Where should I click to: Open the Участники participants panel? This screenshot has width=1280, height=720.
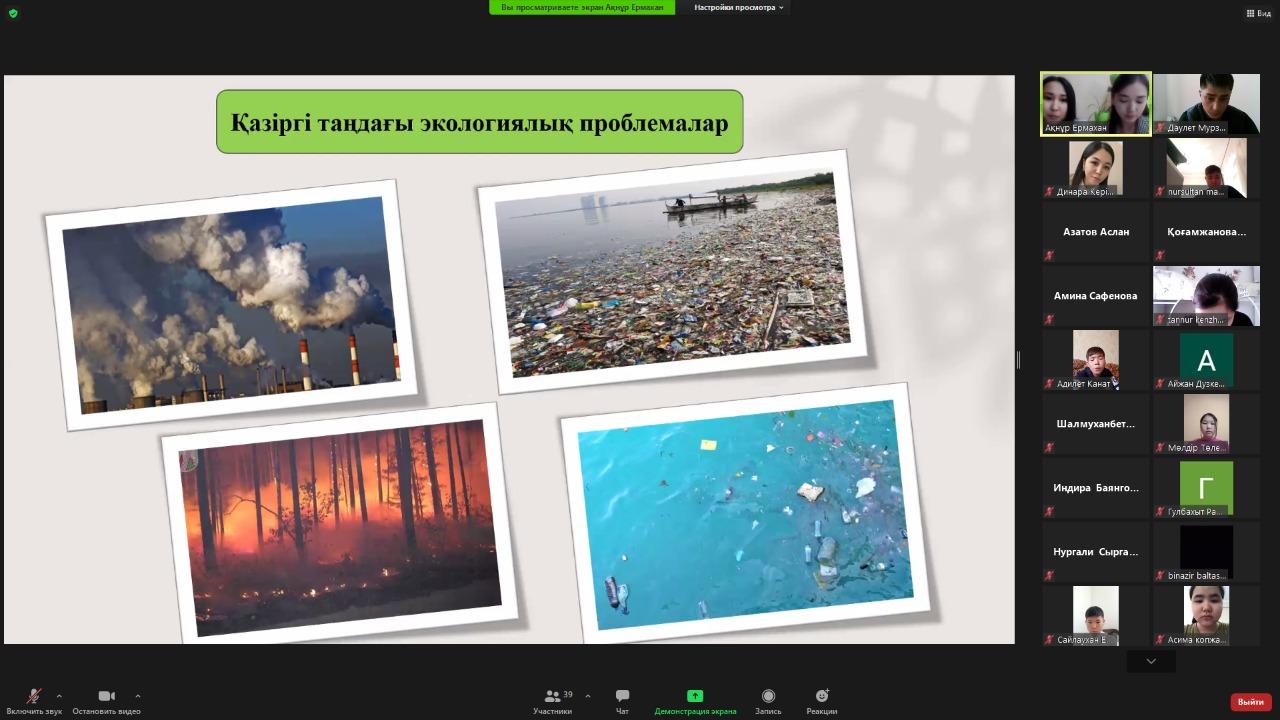click(552, 700)
